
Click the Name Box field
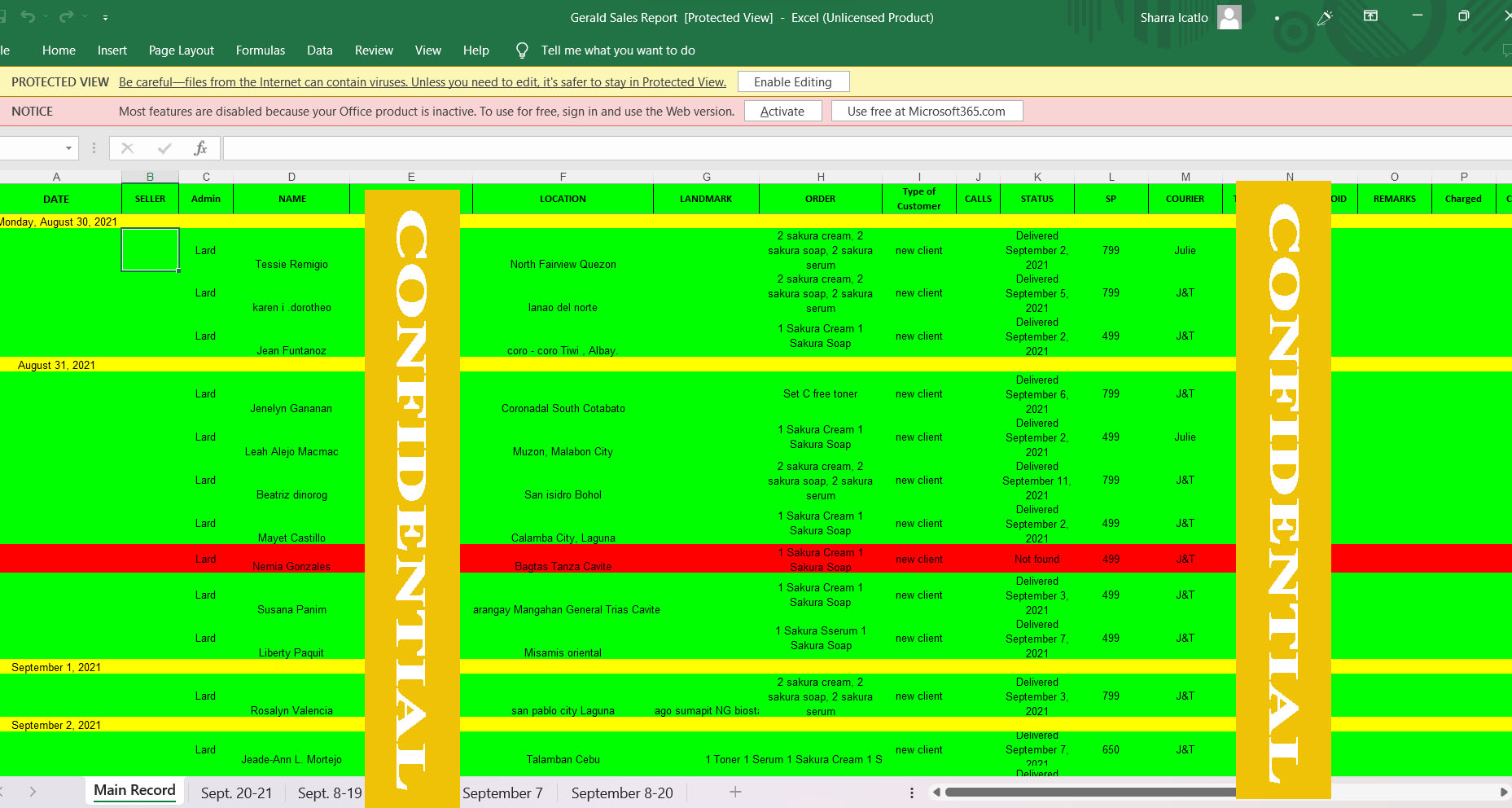[31, 148]
